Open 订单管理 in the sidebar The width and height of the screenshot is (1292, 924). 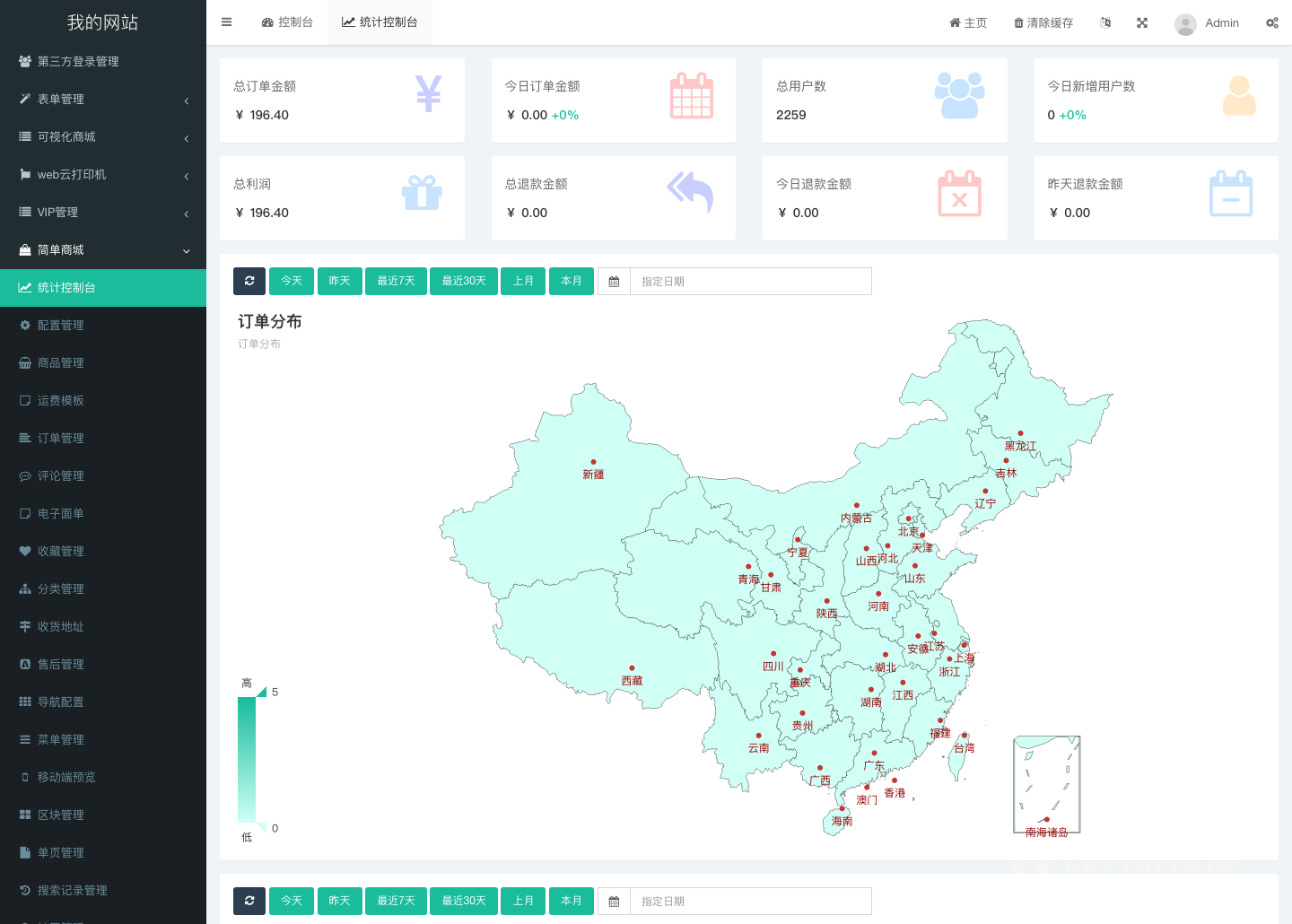coord(61,439)
